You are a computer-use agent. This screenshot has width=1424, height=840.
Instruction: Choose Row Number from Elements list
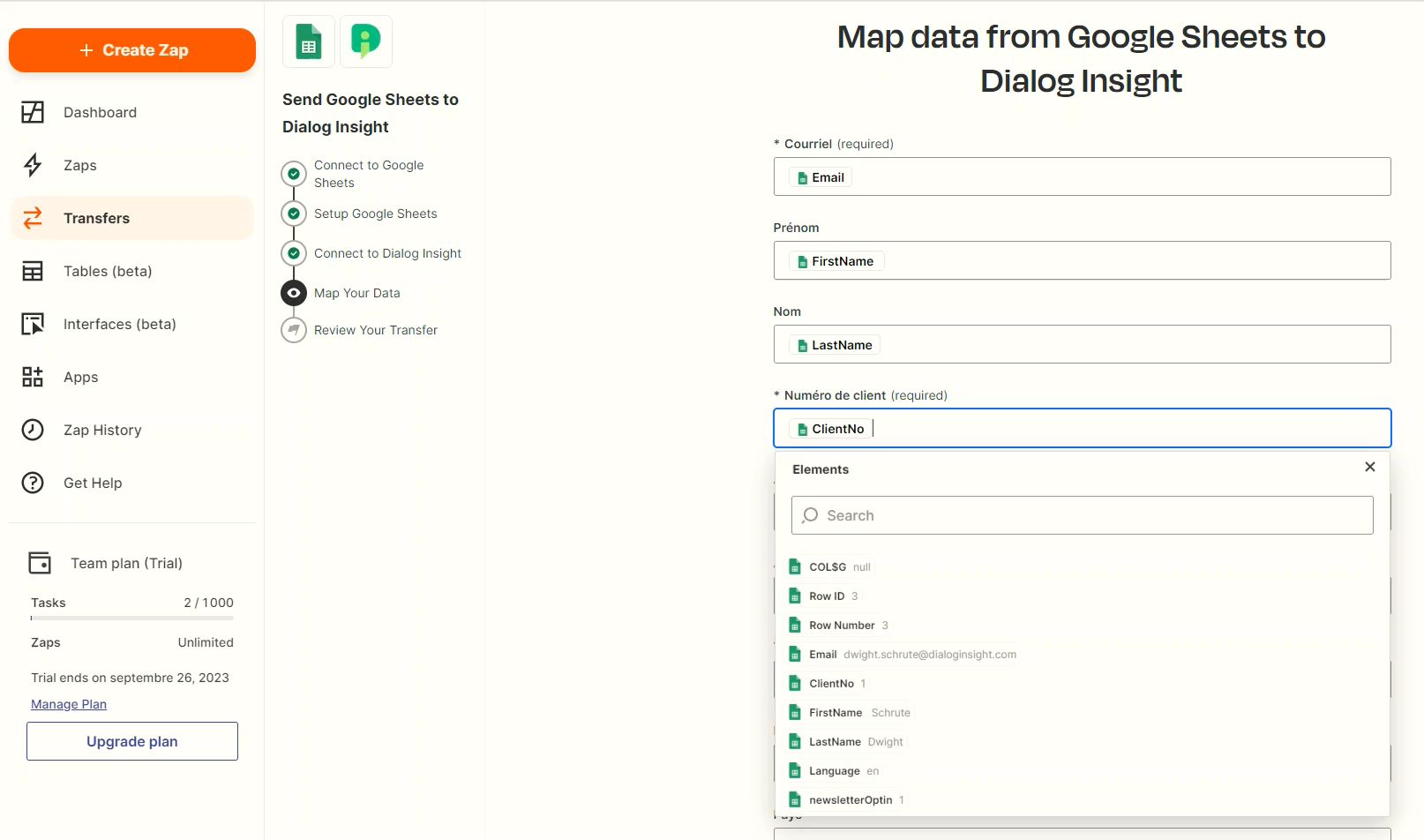(x=839, y=626)
